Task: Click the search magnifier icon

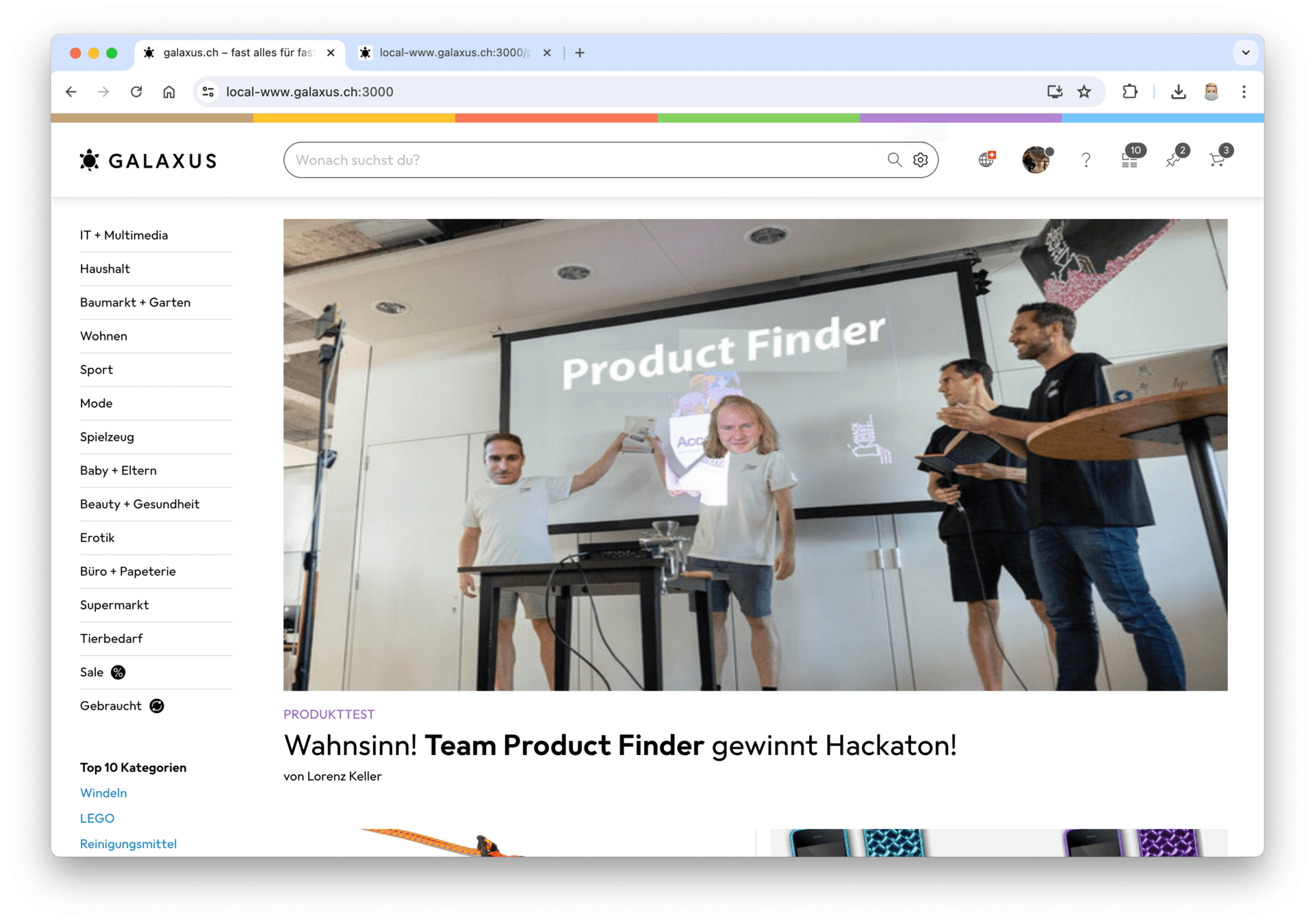Action: pyautogui.click(x=894, y=159)
